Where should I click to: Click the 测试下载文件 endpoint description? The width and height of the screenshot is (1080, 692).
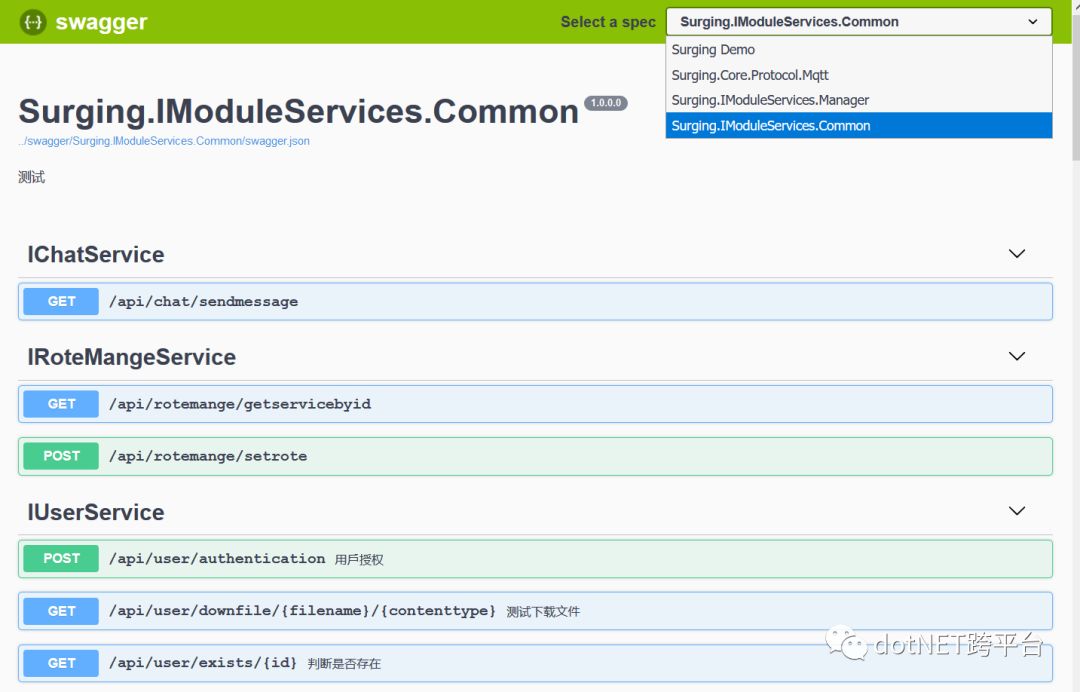coord(543,611)
